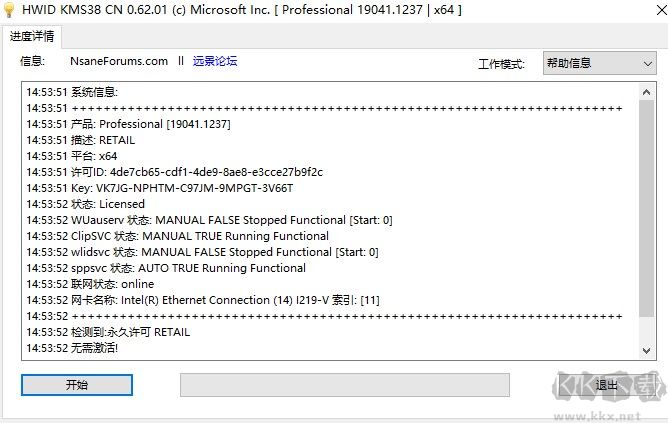Open the 远景论坛 forum link
Viewport: 668px width, 423px height.
(x=215, y=61)
